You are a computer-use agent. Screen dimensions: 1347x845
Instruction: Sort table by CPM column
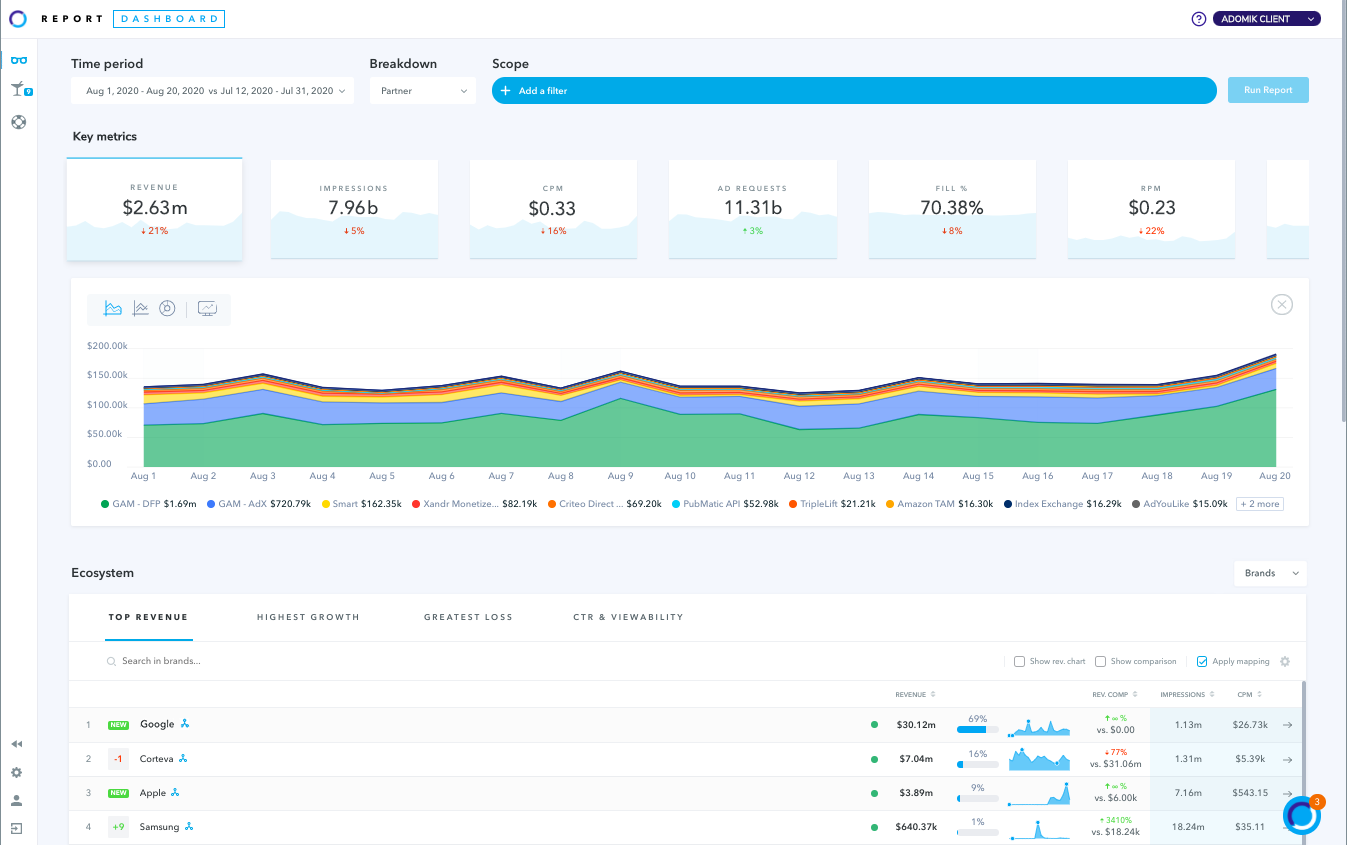point(1249,694)
